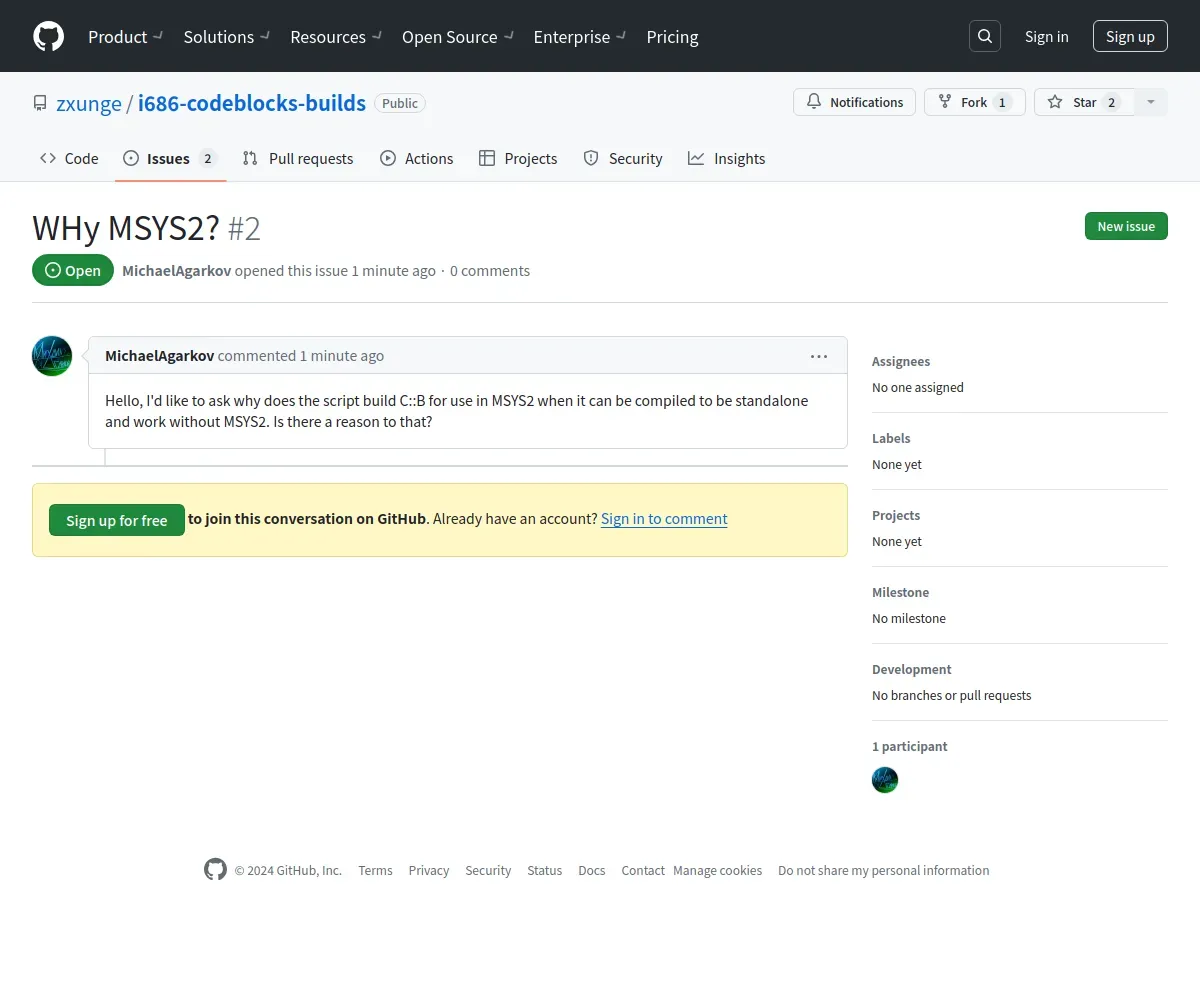Click Sign up for free button
Image resolution: width=1200 pixels, height=1000 pixels.
pyautogui.click(x=117, y=520)
